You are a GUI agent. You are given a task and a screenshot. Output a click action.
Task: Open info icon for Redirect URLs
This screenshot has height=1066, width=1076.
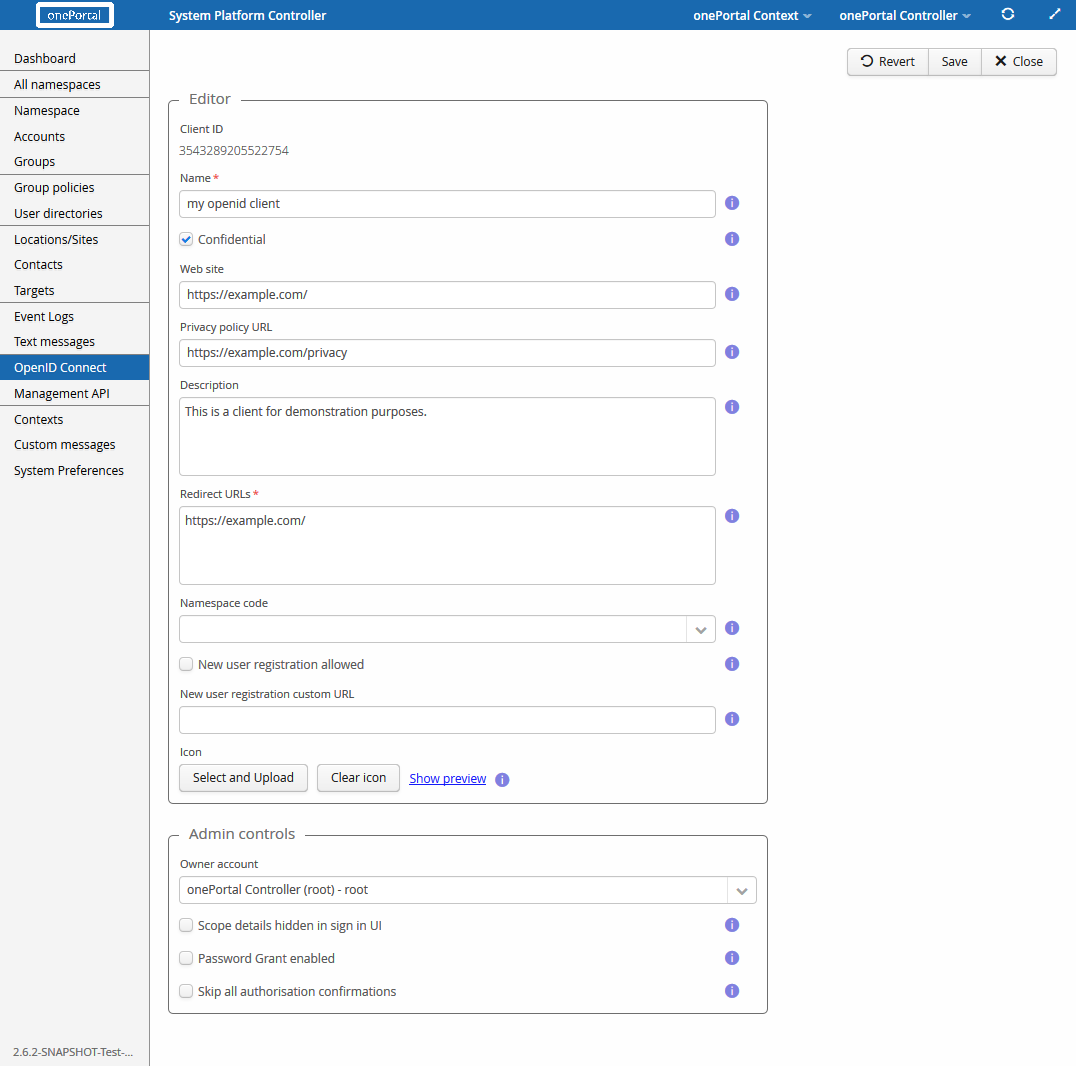point(732,516)
